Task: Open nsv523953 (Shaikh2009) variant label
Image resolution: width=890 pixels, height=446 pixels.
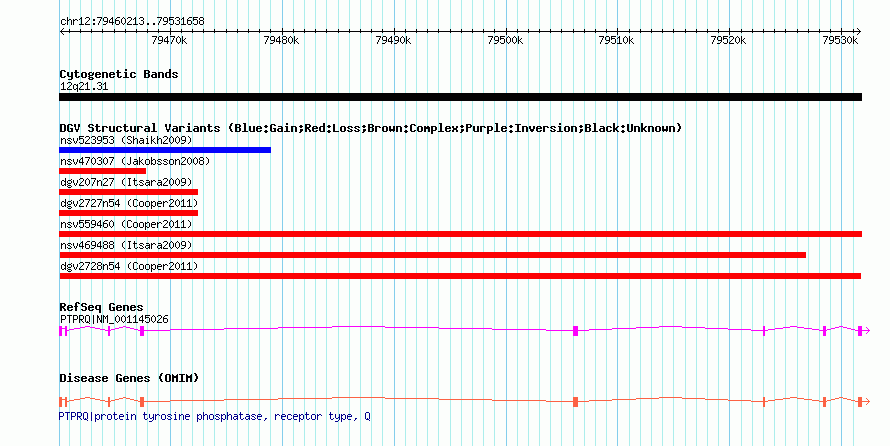Action: [126, 140]
